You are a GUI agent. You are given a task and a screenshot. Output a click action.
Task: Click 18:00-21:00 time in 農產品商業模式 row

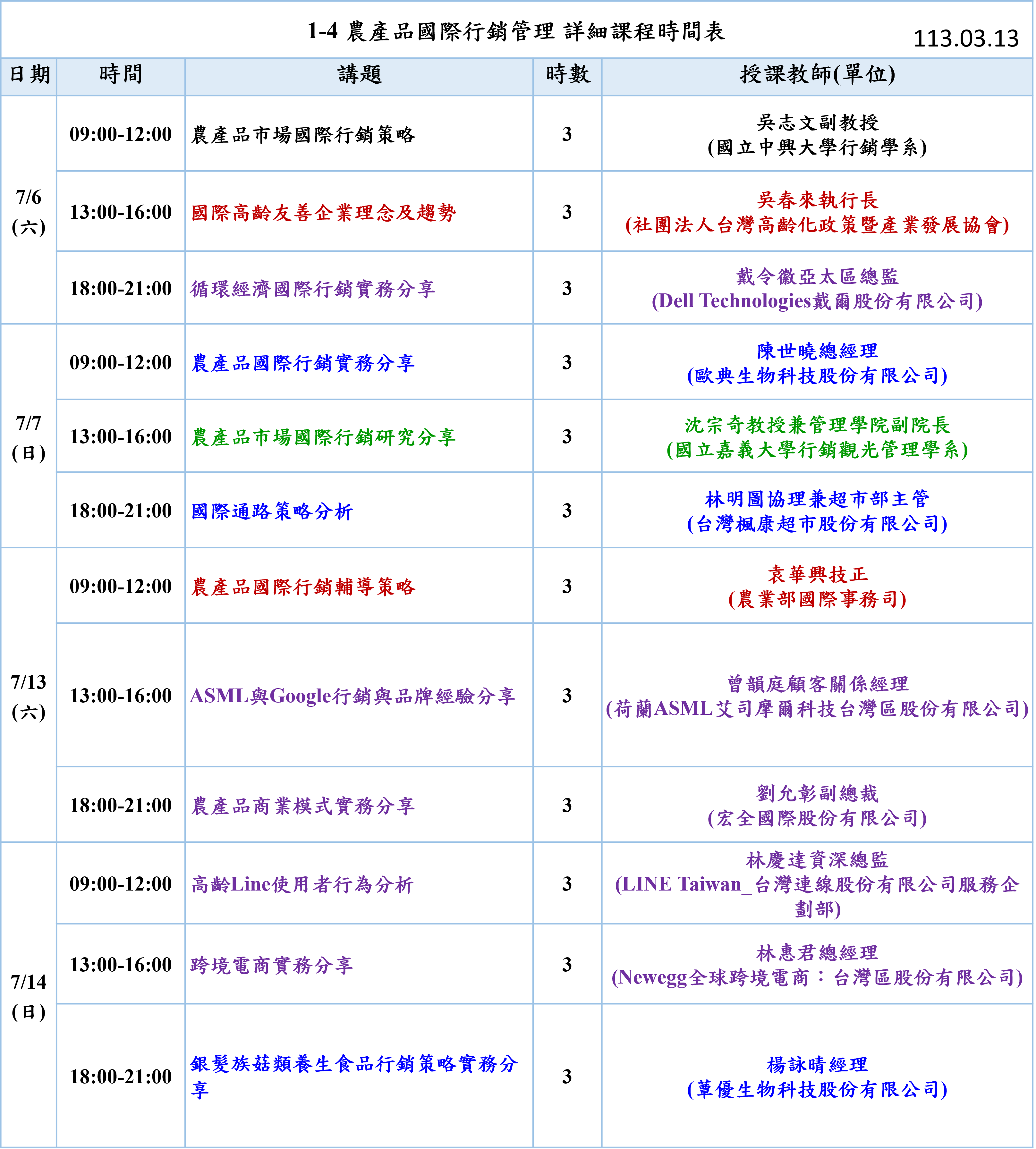point(121,806)
